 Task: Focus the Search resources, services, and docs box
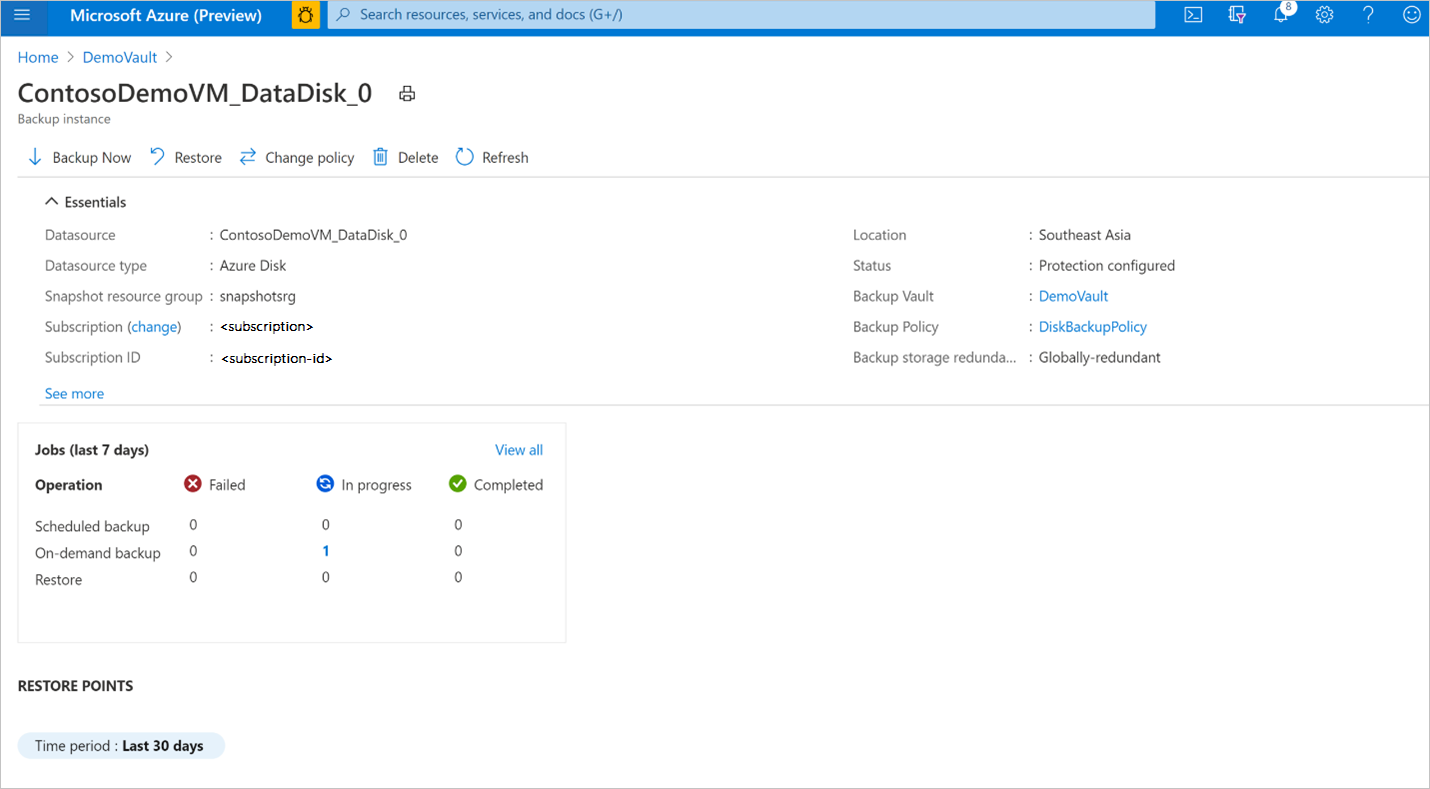[741, 15]
